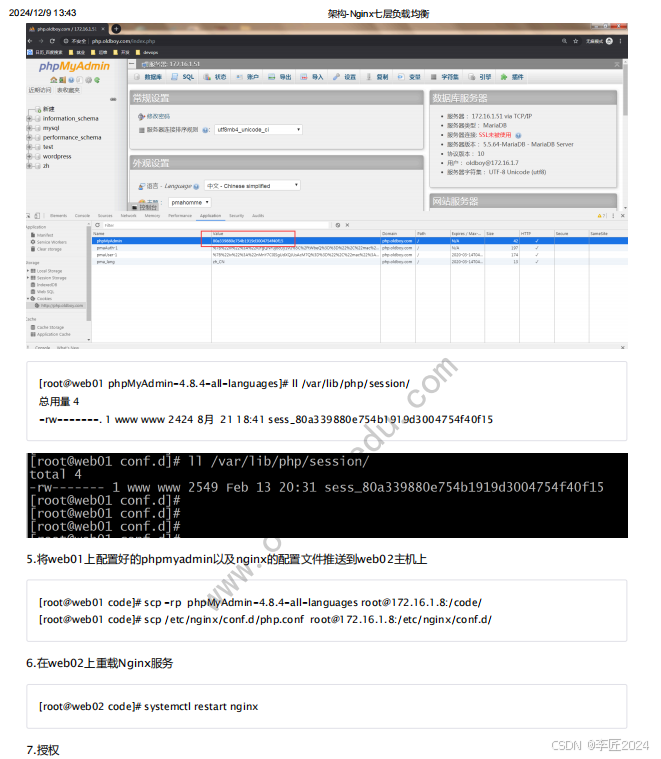The image size is (661, 759).
Task: Open the pmahomme theme dropdown
Action: click(190, 202)
